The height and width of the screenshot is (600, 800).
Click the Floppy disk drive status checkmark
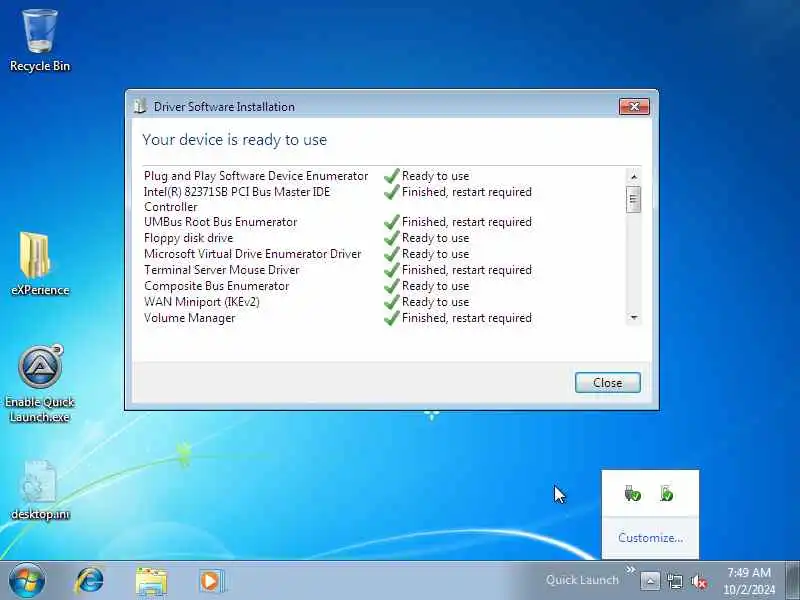click(x=391, y=238)
